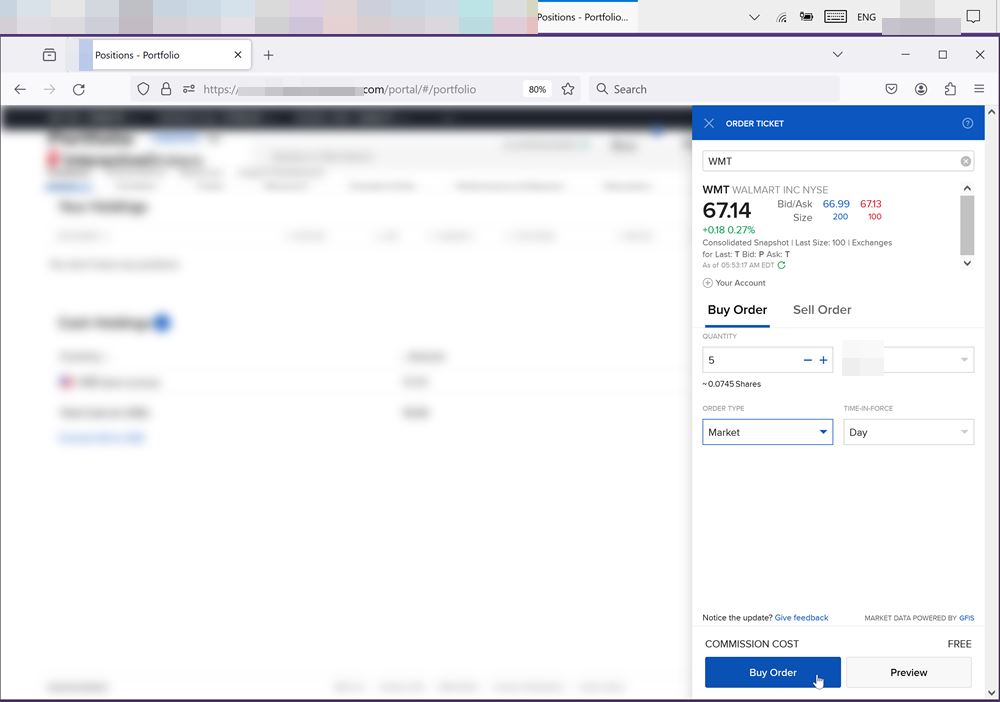The image size is (1000, 702).
Task: Click the browser Search box
Action: [714, 89]
